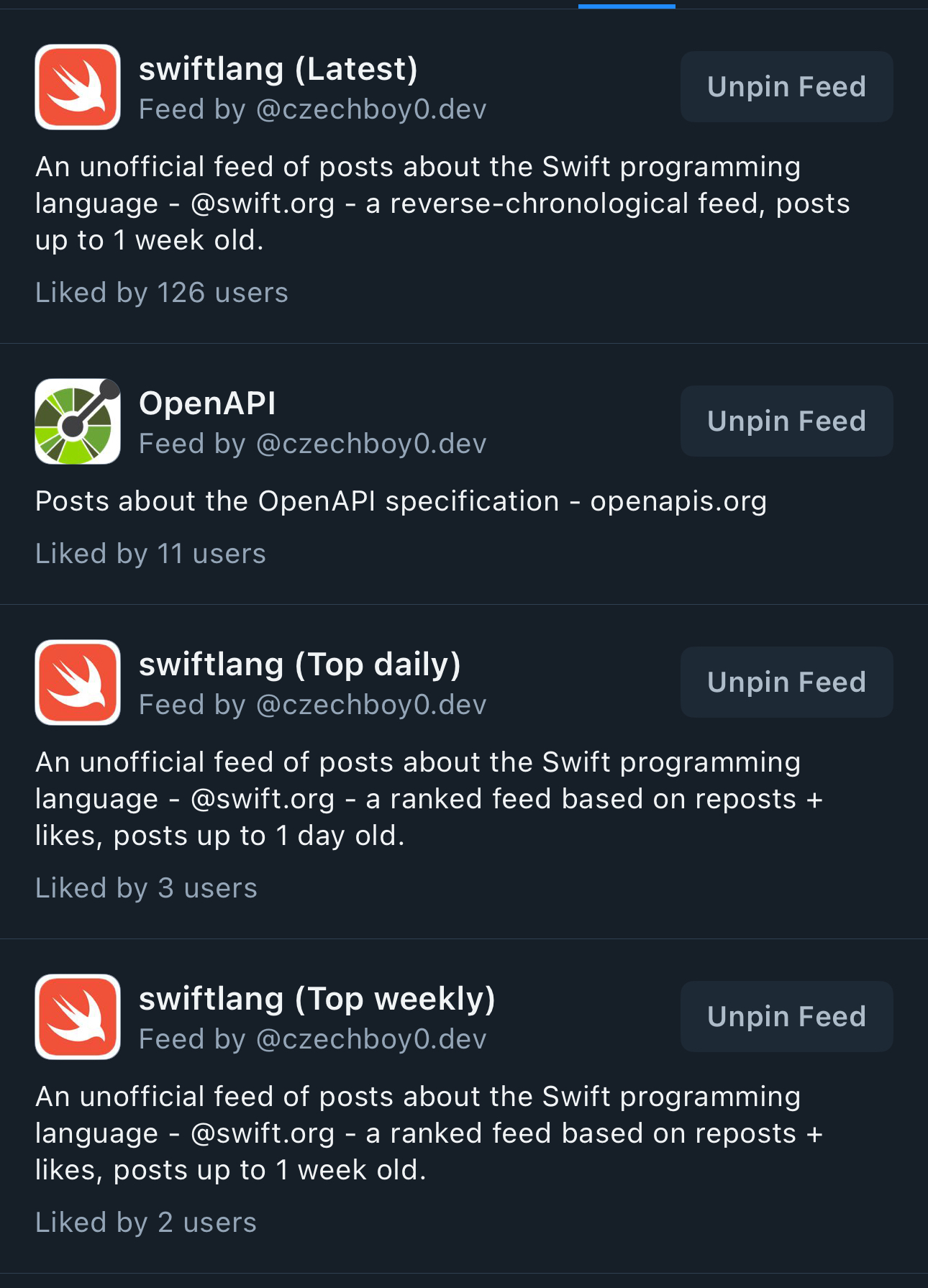Open the swiftlang (Top daily) title
Screen dimensions: 928x1288
tap(299, 665)
